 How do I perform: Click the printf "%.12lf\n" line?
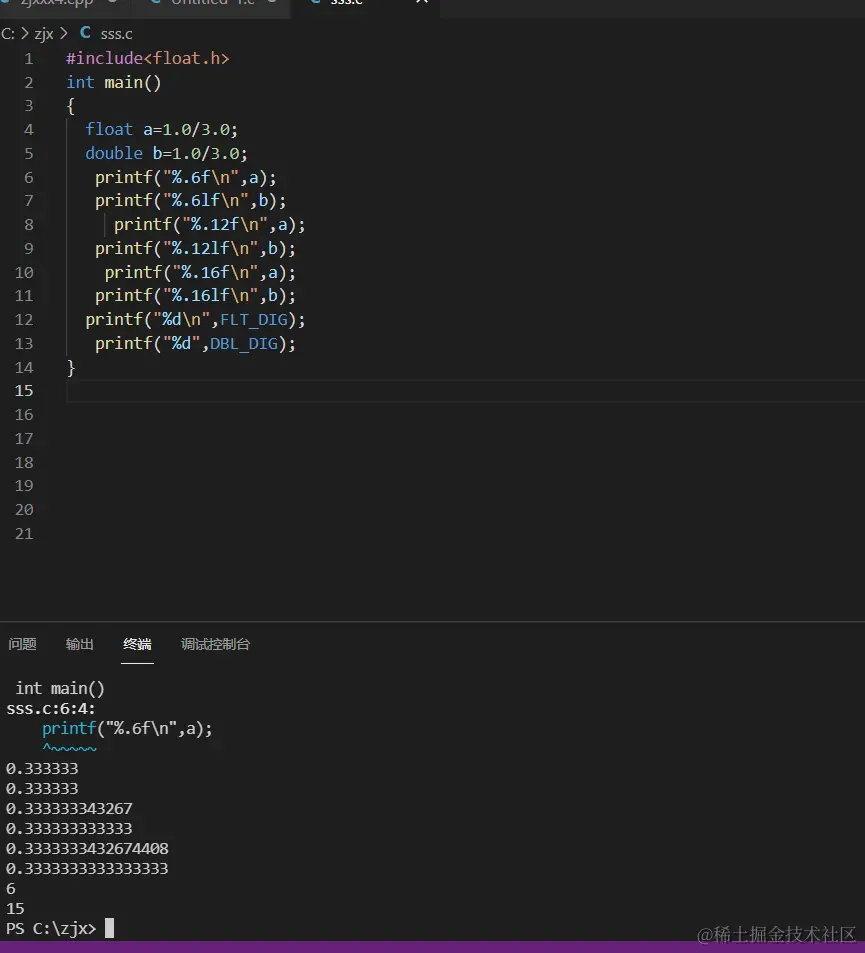point(195,249)
